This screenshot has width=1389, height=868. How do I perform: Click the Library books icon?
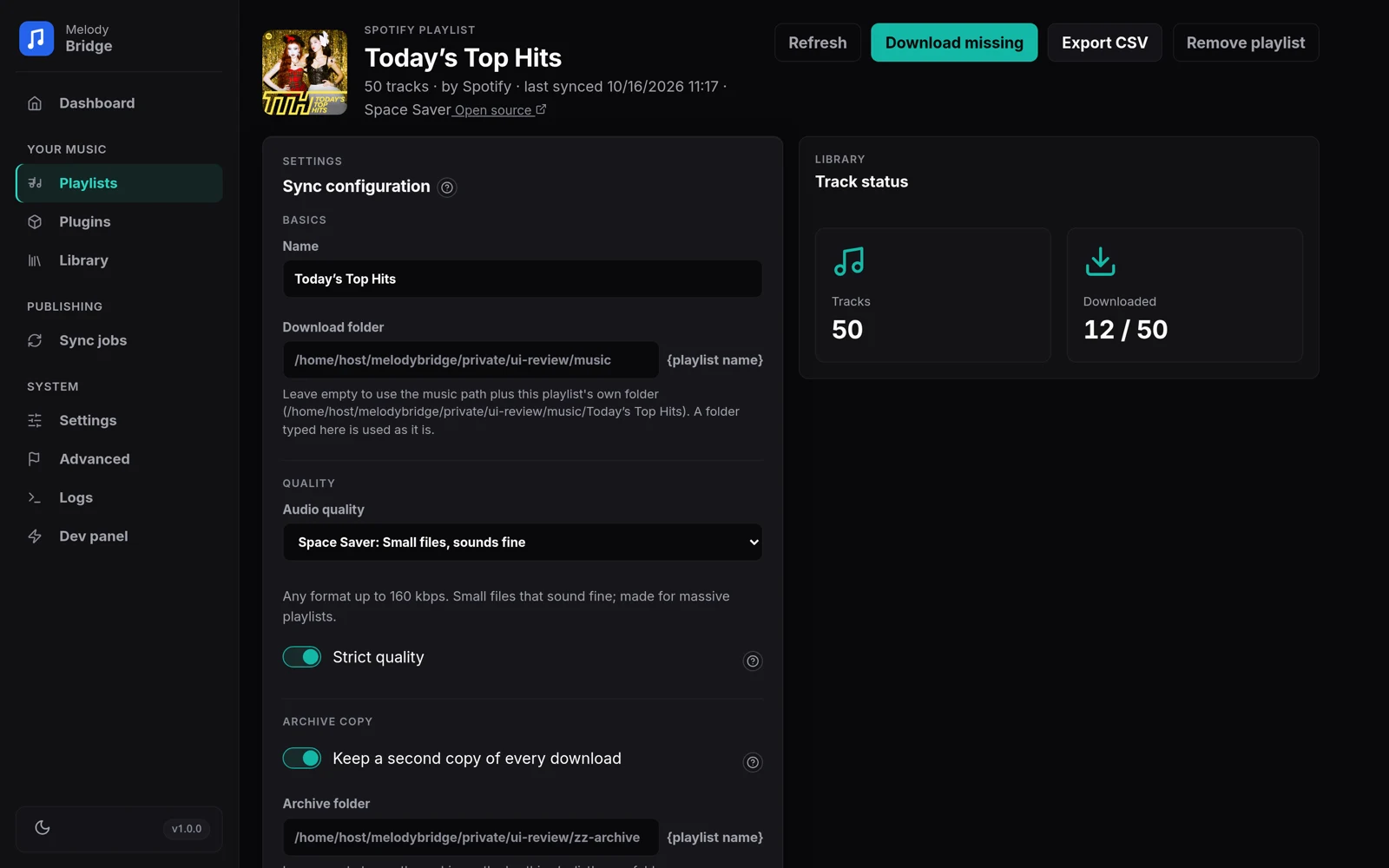pos(35,260)
